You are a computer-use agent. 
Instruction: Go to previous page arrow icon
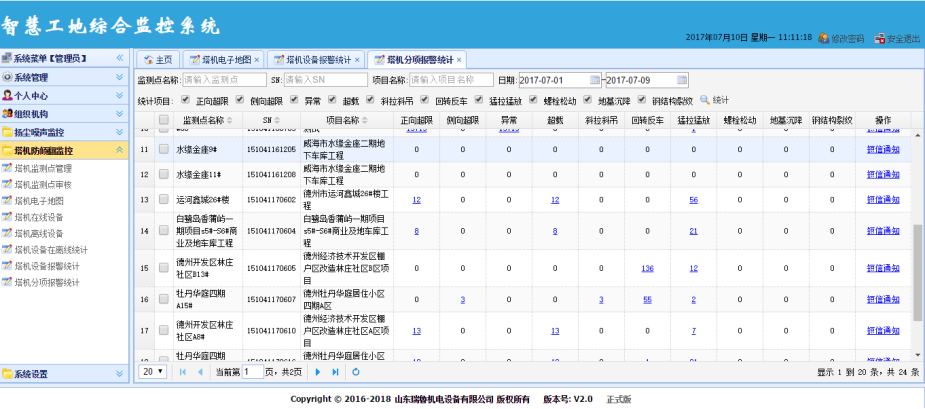coord(200,372)
